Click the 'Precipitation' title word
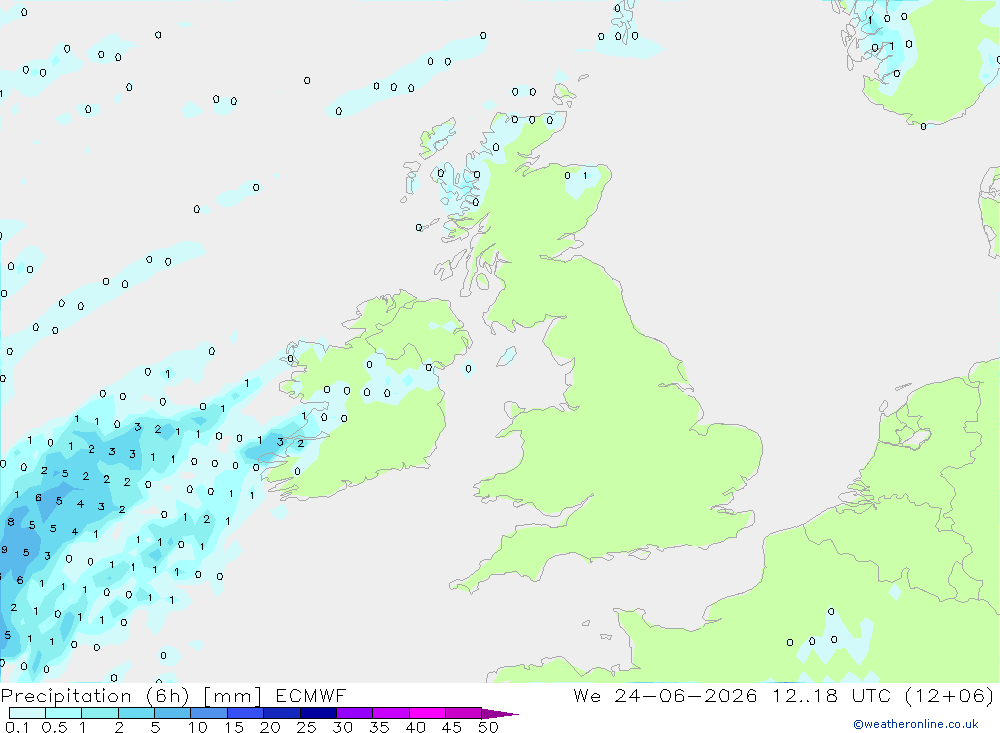This screenshot has width=1000, height=733. [66, 696]
